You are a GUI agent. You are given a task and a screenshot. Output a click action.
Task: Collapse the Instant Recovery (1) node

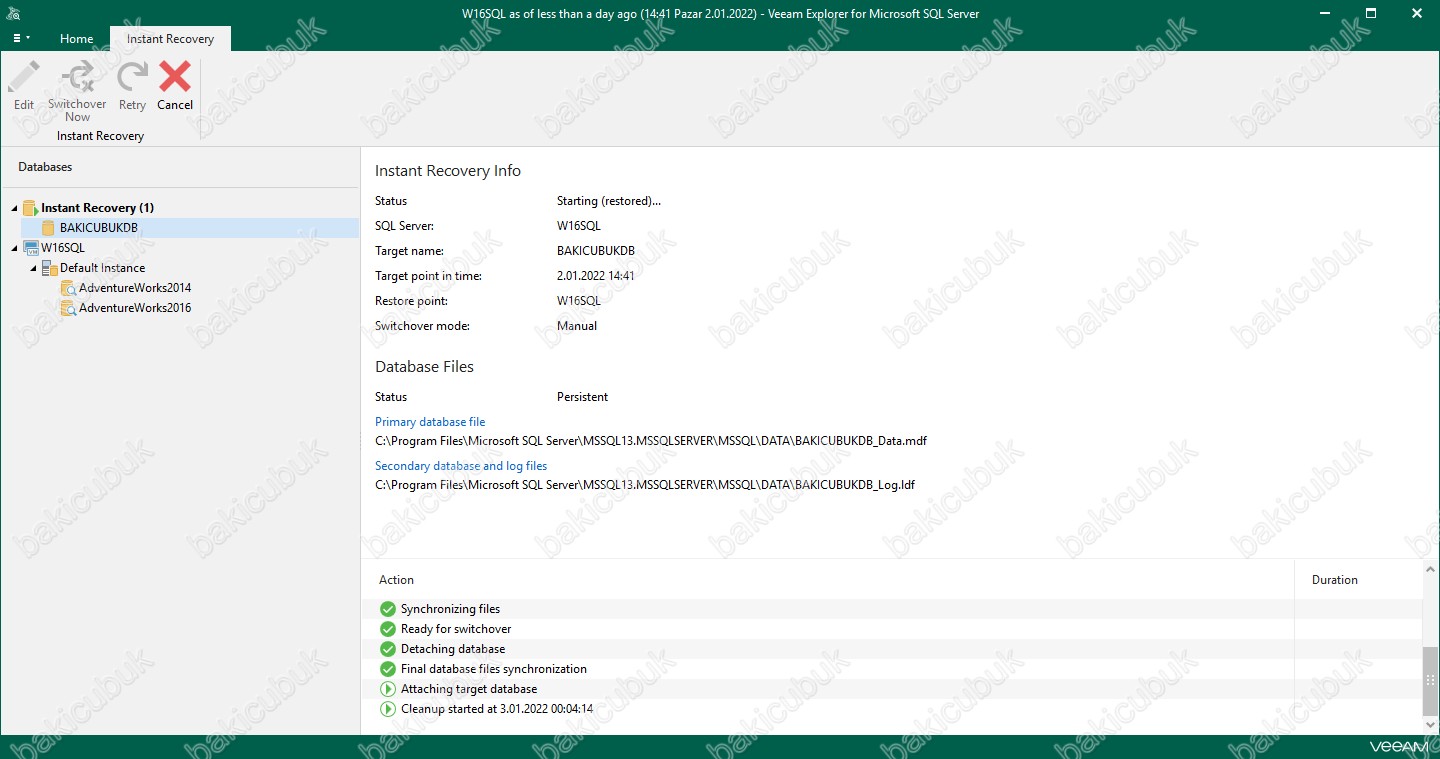coord(14,208)
